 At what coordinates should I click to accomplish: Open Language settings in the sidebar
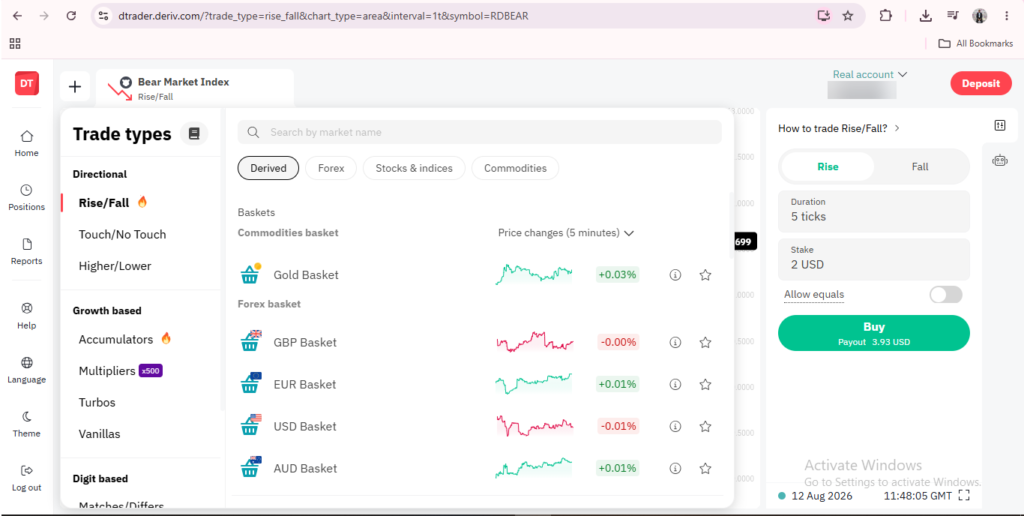27,370
